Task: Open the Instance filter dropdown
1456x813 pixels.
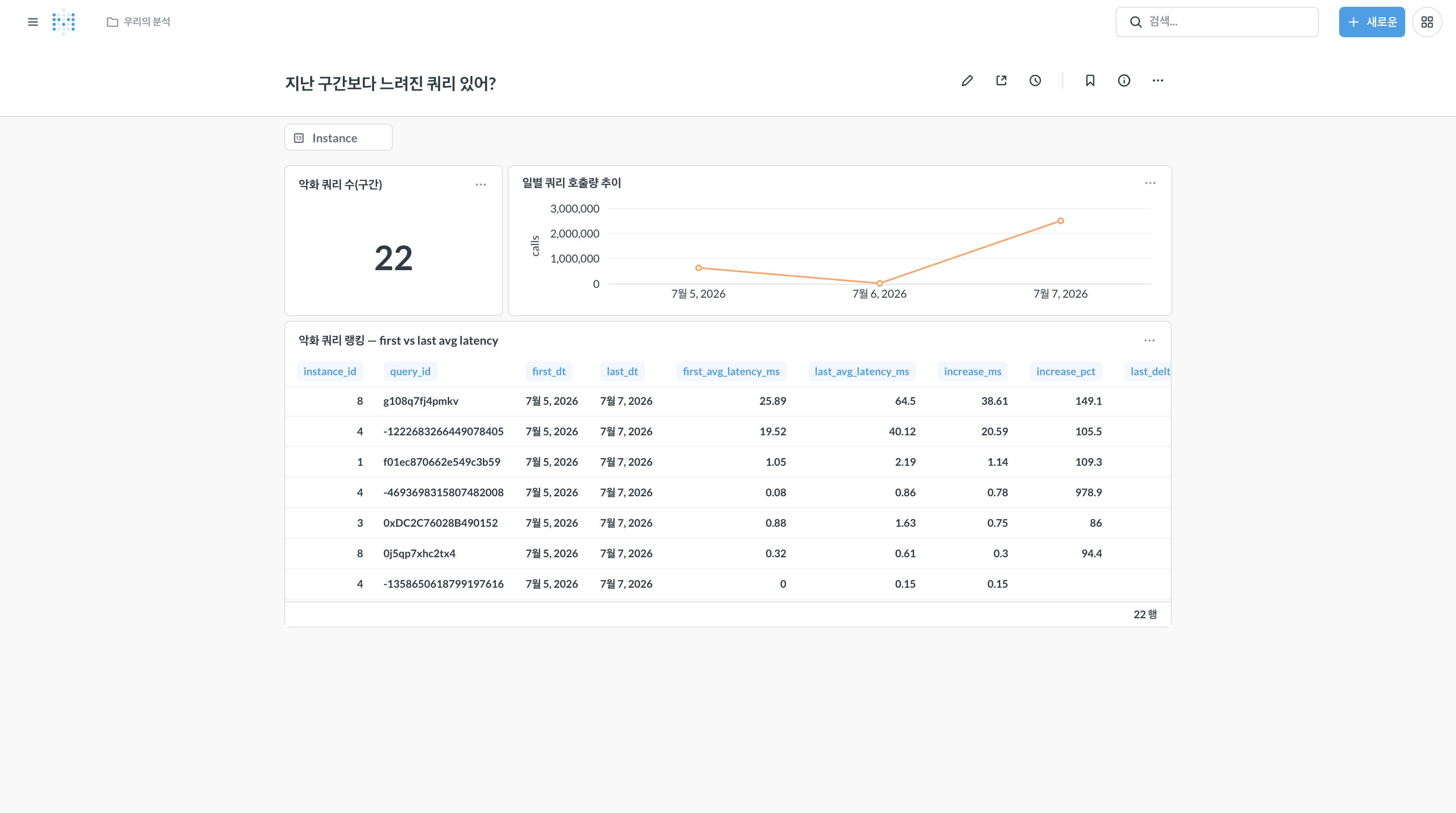Action: point(338,137)
